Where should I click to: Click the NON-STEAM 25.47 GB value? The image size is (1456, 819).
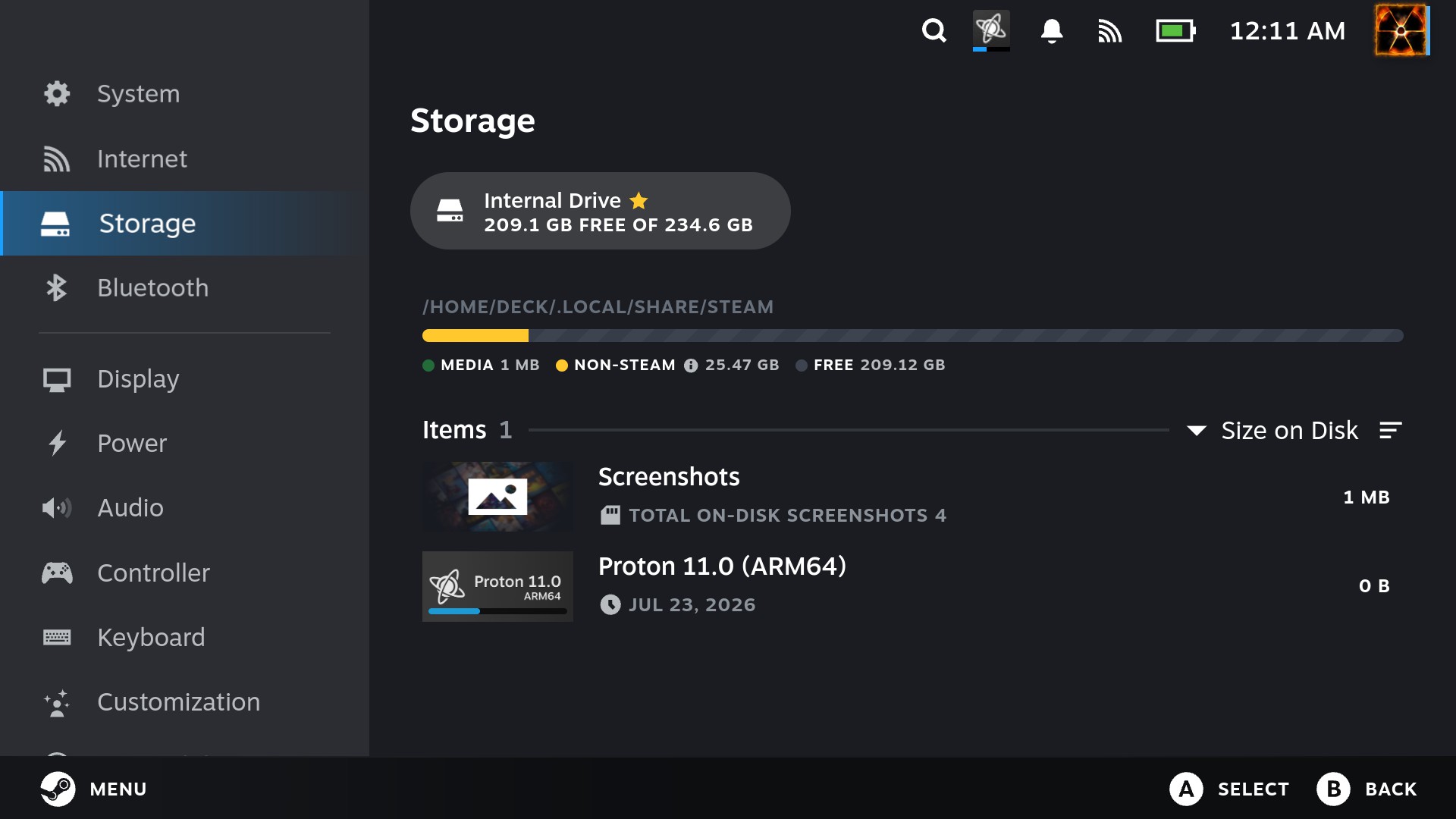[x=742, y=366]
